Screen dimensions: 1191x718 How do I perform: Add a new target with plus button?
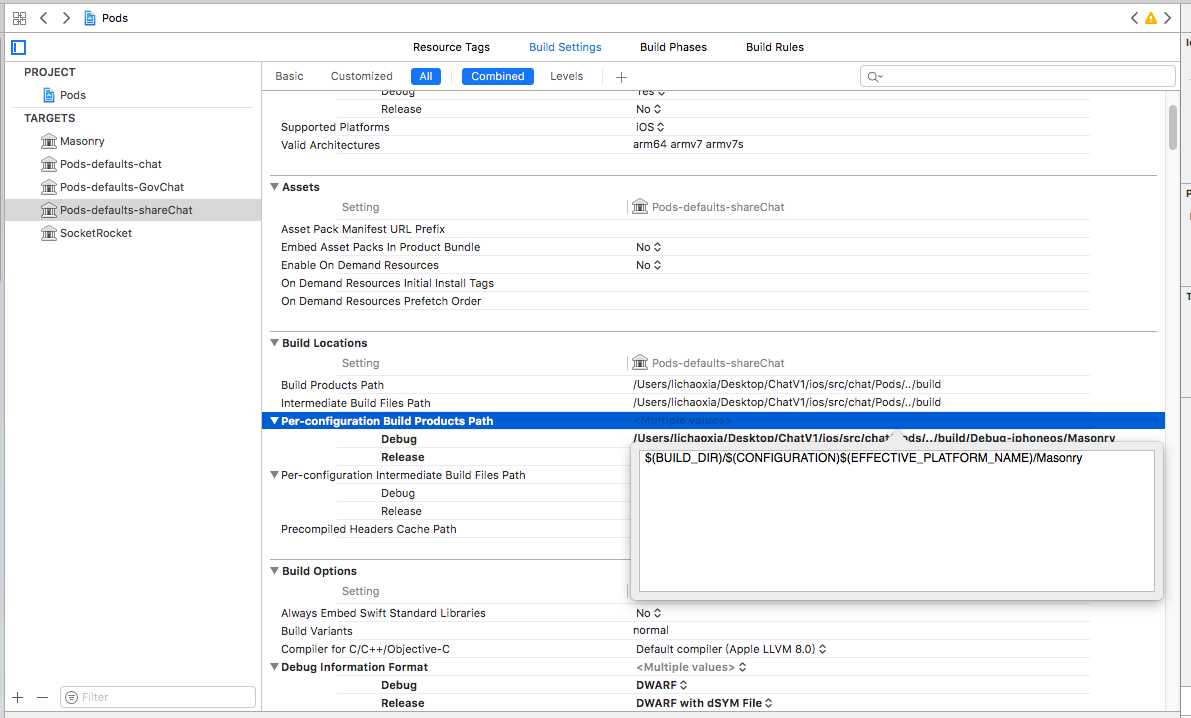point(17,697)
